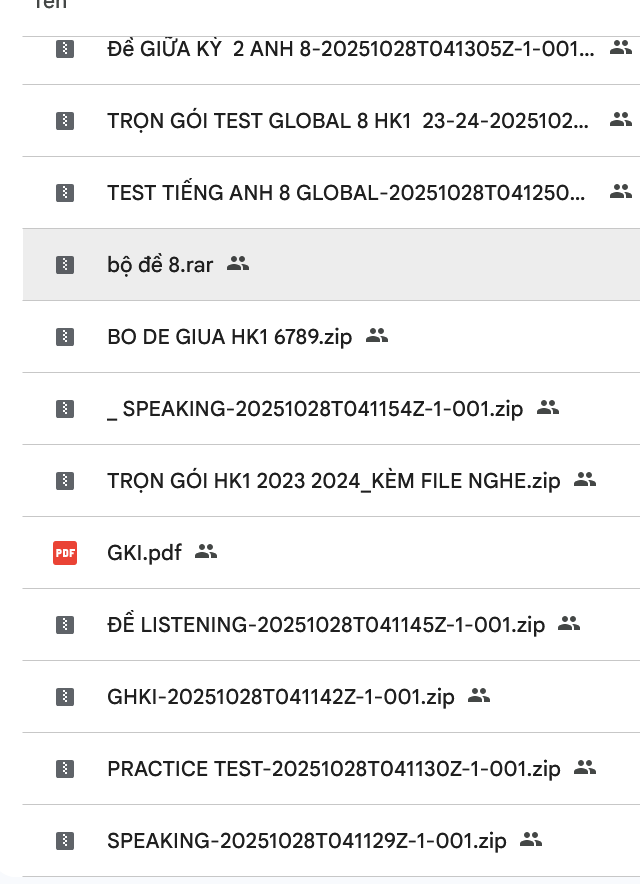Click the archive icon for ĐỀ LISTENING zip
640x884 pixels.
[x=65, y=625]
